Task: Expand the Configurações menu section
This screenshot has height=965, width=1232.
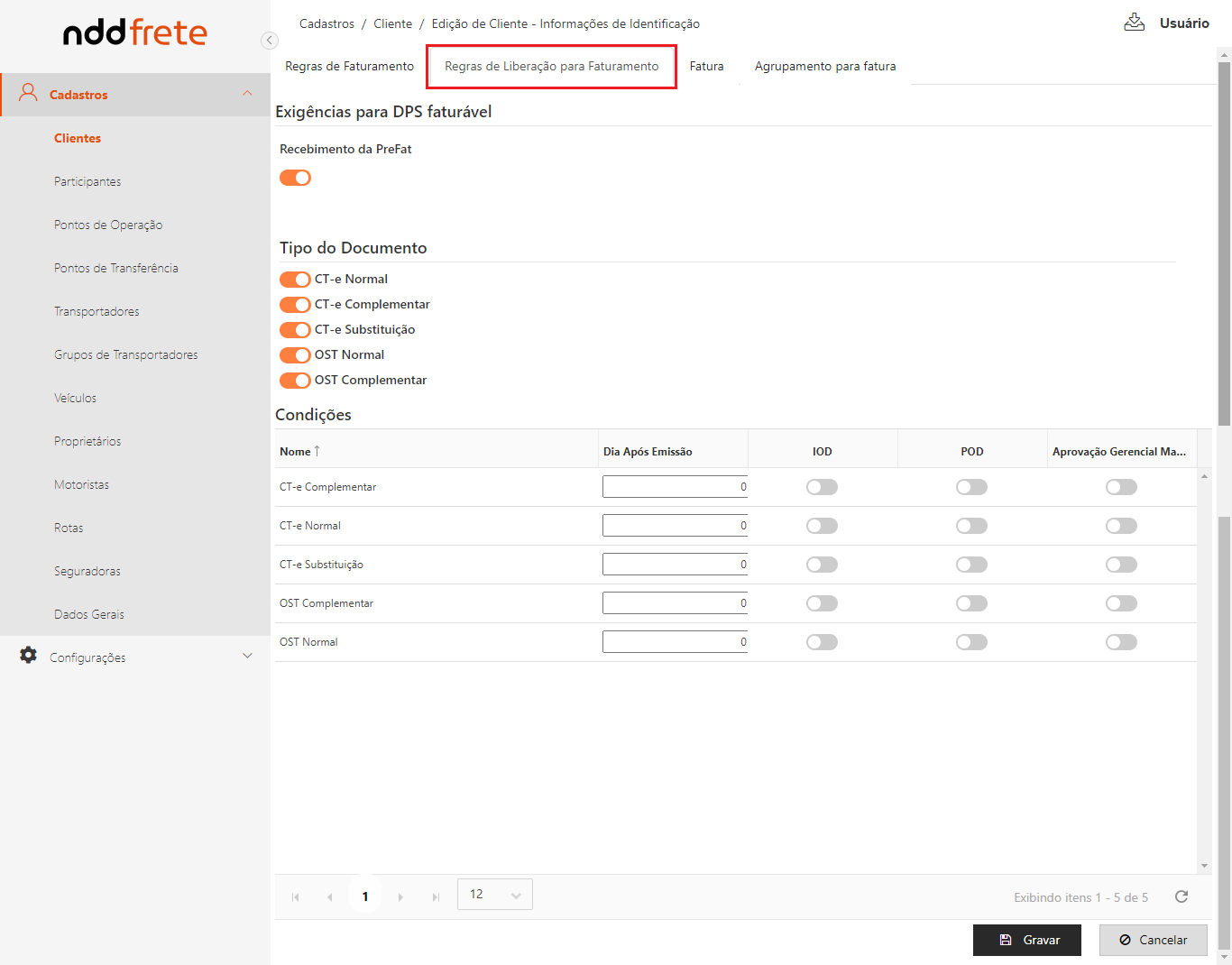Action: click(247, 657)
